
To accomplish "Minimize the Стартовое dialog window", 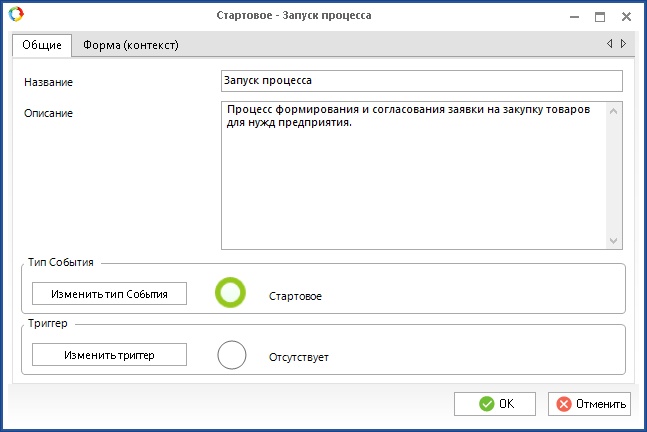I will [x=574, y=16].
